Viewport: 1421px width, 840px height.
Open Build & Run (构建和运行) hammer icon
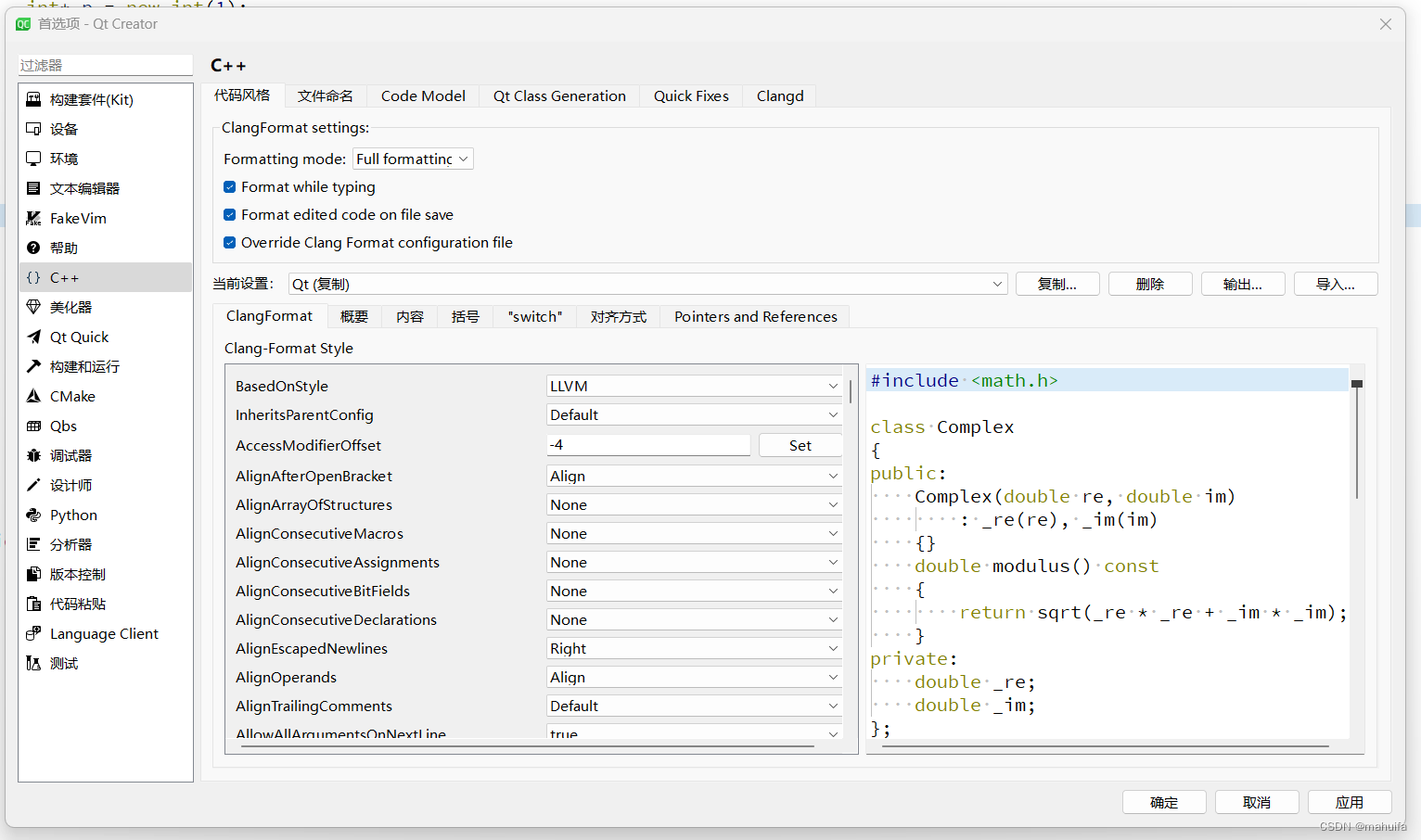[33, 366]
